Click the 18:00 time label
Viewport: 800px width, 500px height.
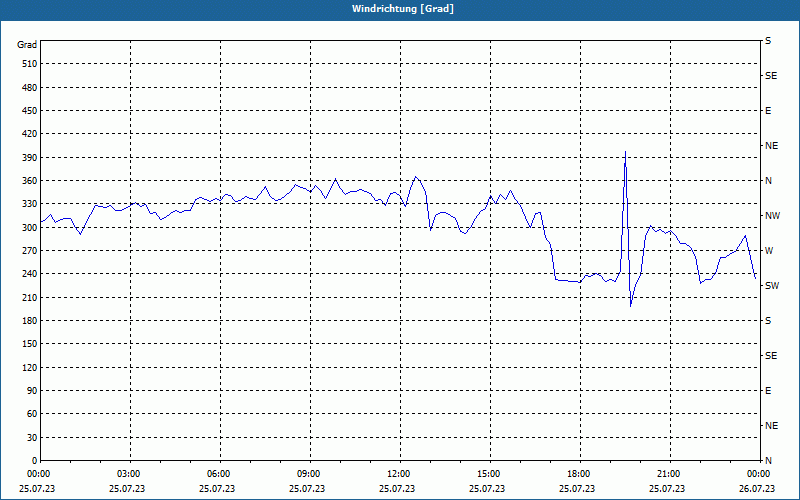coord(580,474)
